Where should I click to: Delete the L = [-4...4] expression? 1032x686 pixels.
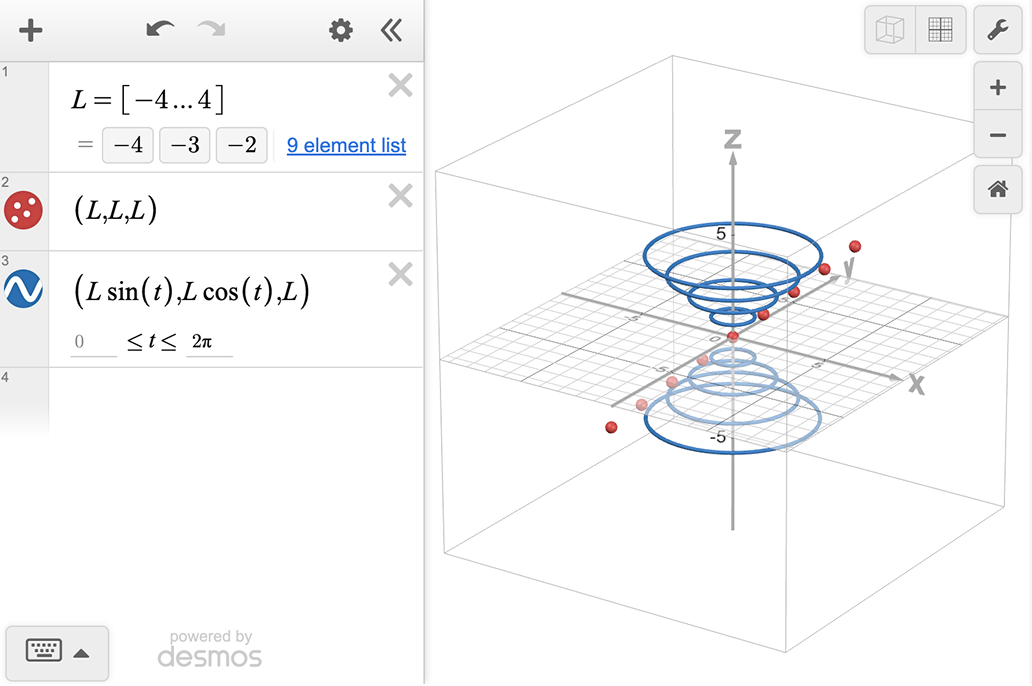tap(400, 86)
